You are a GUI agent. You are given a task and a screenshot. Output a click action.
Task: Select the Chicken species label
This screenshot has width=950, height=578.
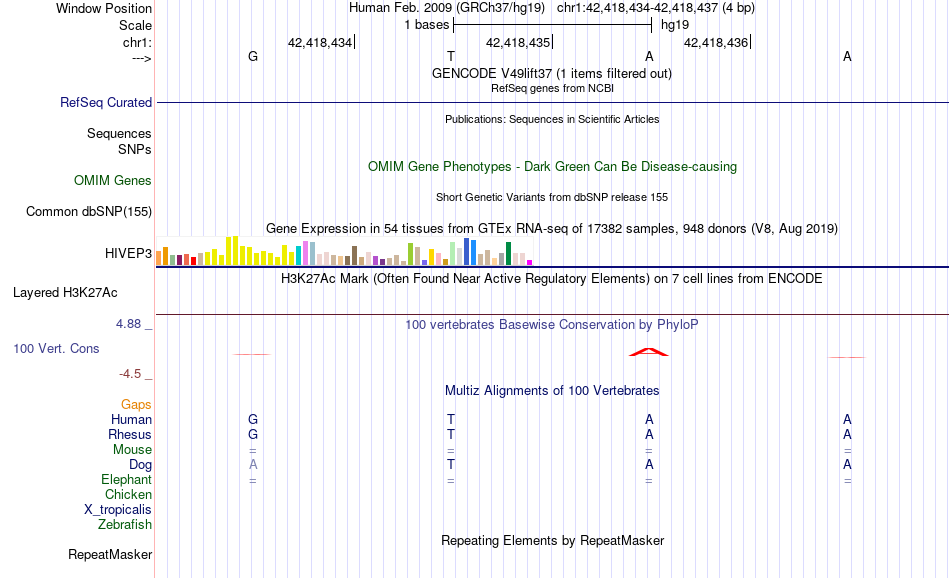[x=128, y=494]
